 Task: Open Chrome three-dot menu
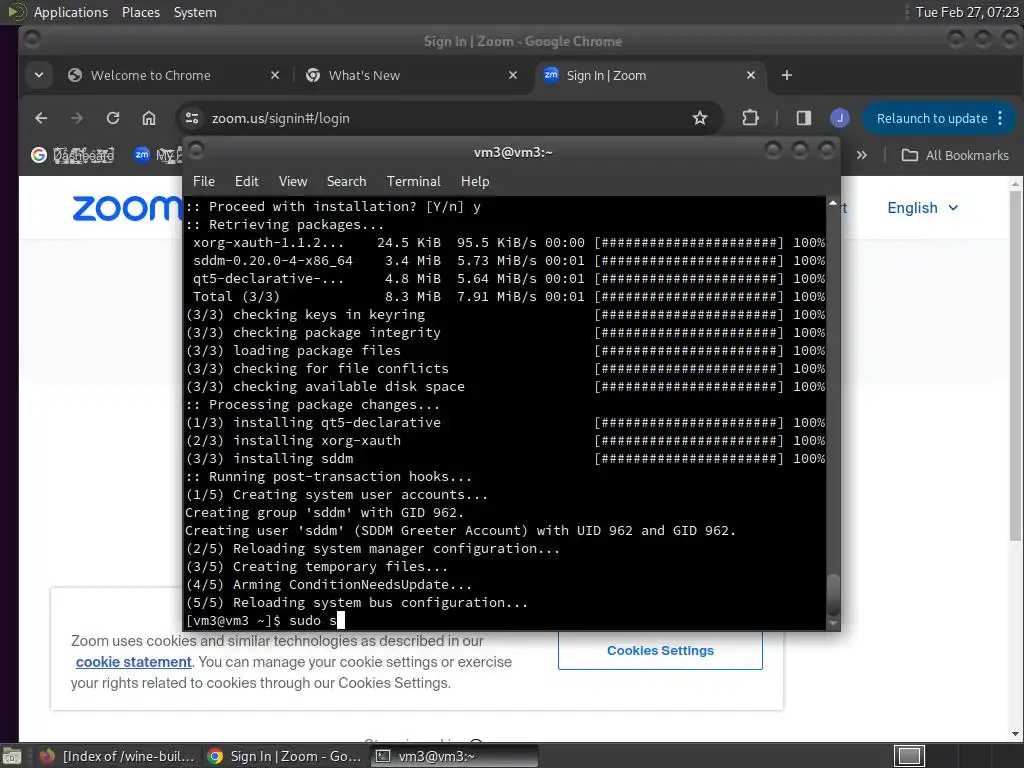click(x=1000, y=118)
